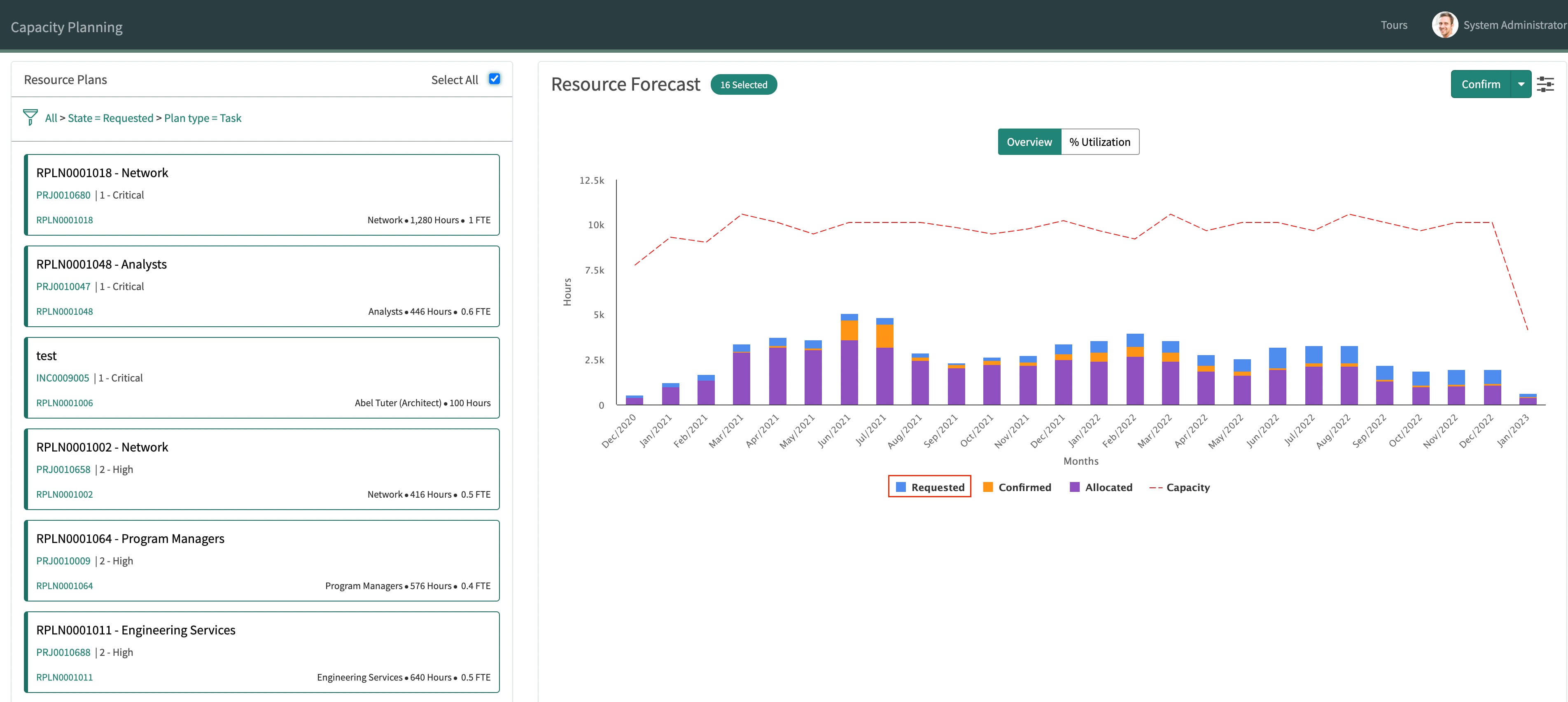Click the Confirmed legend marker
The width and height of the screenshot is (1568, 702).
[x=989, y=487]
